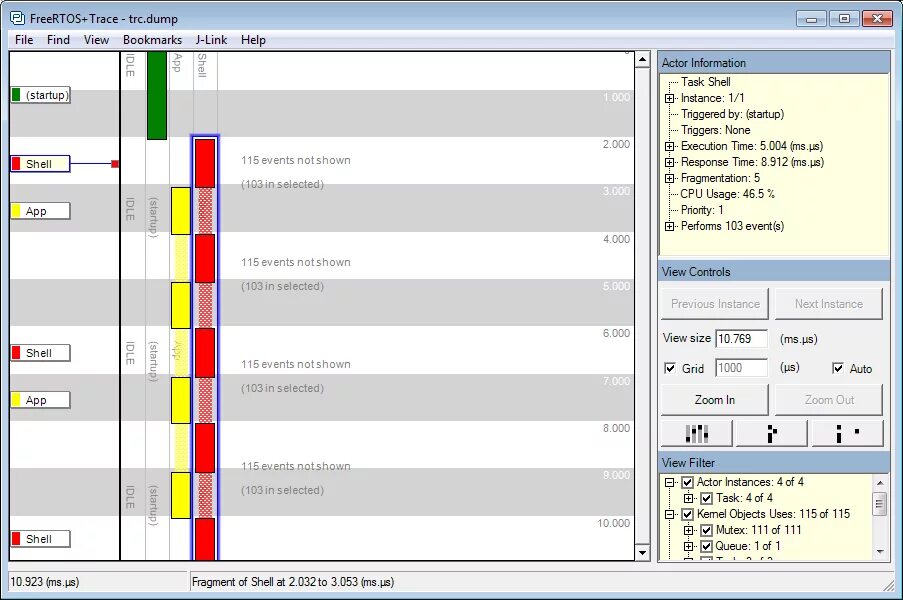The width and height of the screenshot is (903, 600).
Task: Open the Bookmarks menu
Action: [153, 40]
